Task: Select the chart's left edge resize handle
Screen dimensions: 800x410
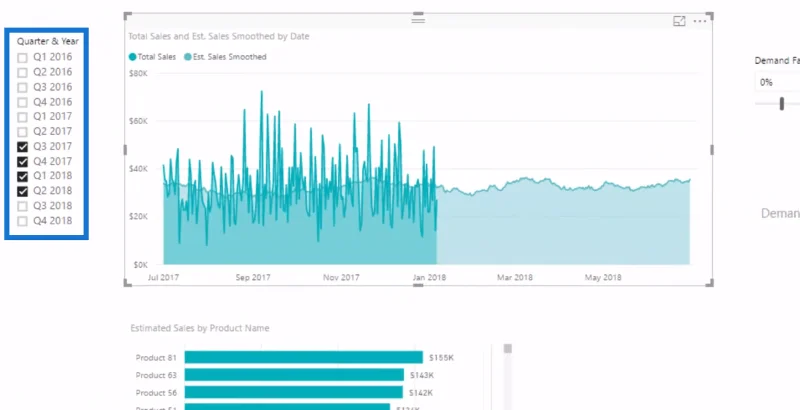Action: (x=126, y=149)
